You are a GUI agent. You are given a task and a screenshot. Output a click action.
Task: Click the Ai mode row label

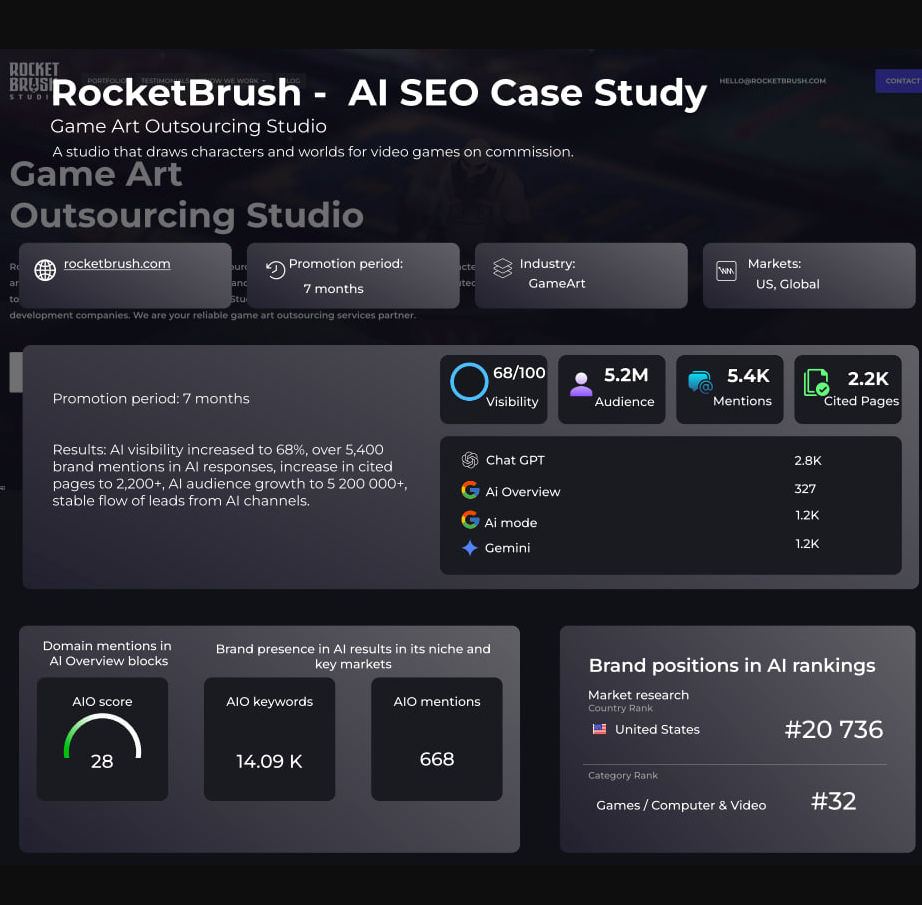click(510, 523)
